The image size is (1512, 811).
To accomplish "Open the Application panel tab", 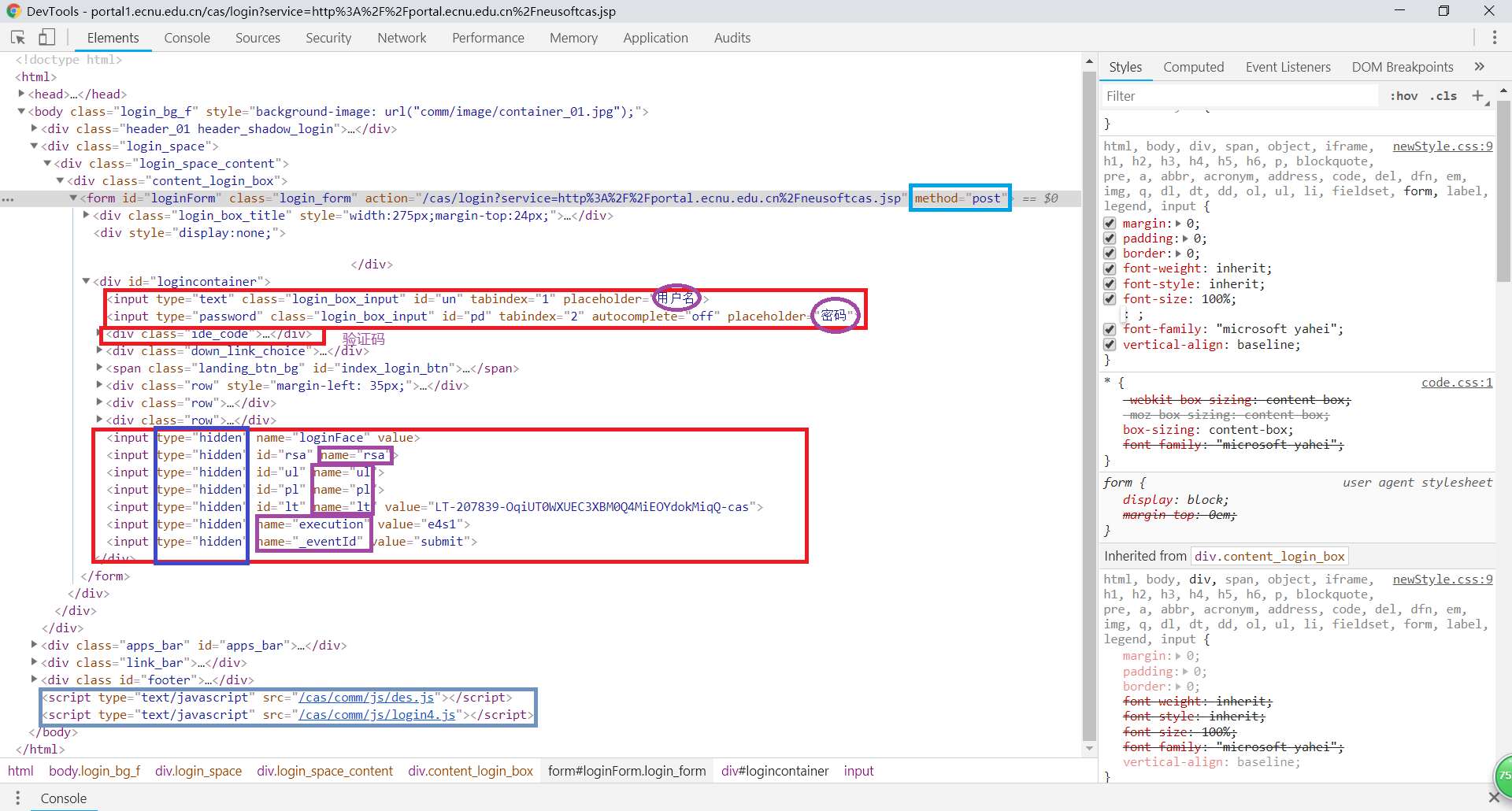I will [x=655, y=38].
